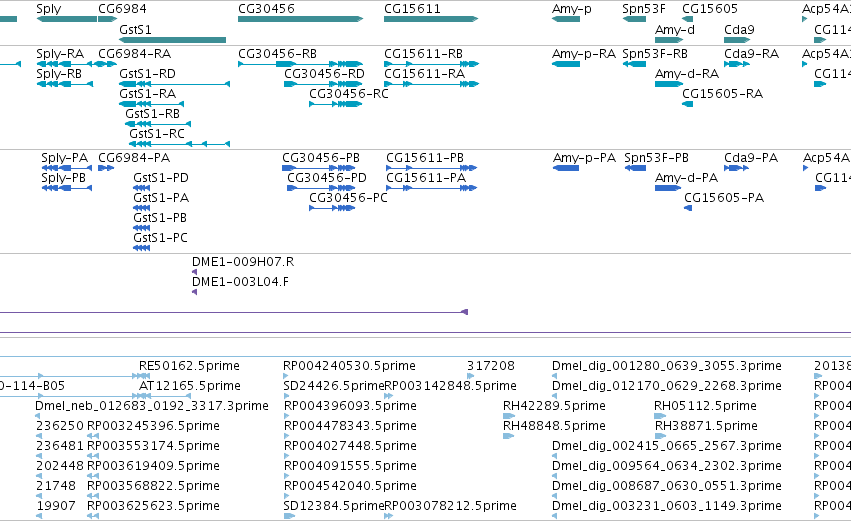This screenshot has width=851, height=521.
Task: Click the Spn53F-PB protein label
Action: click(656, 158)
